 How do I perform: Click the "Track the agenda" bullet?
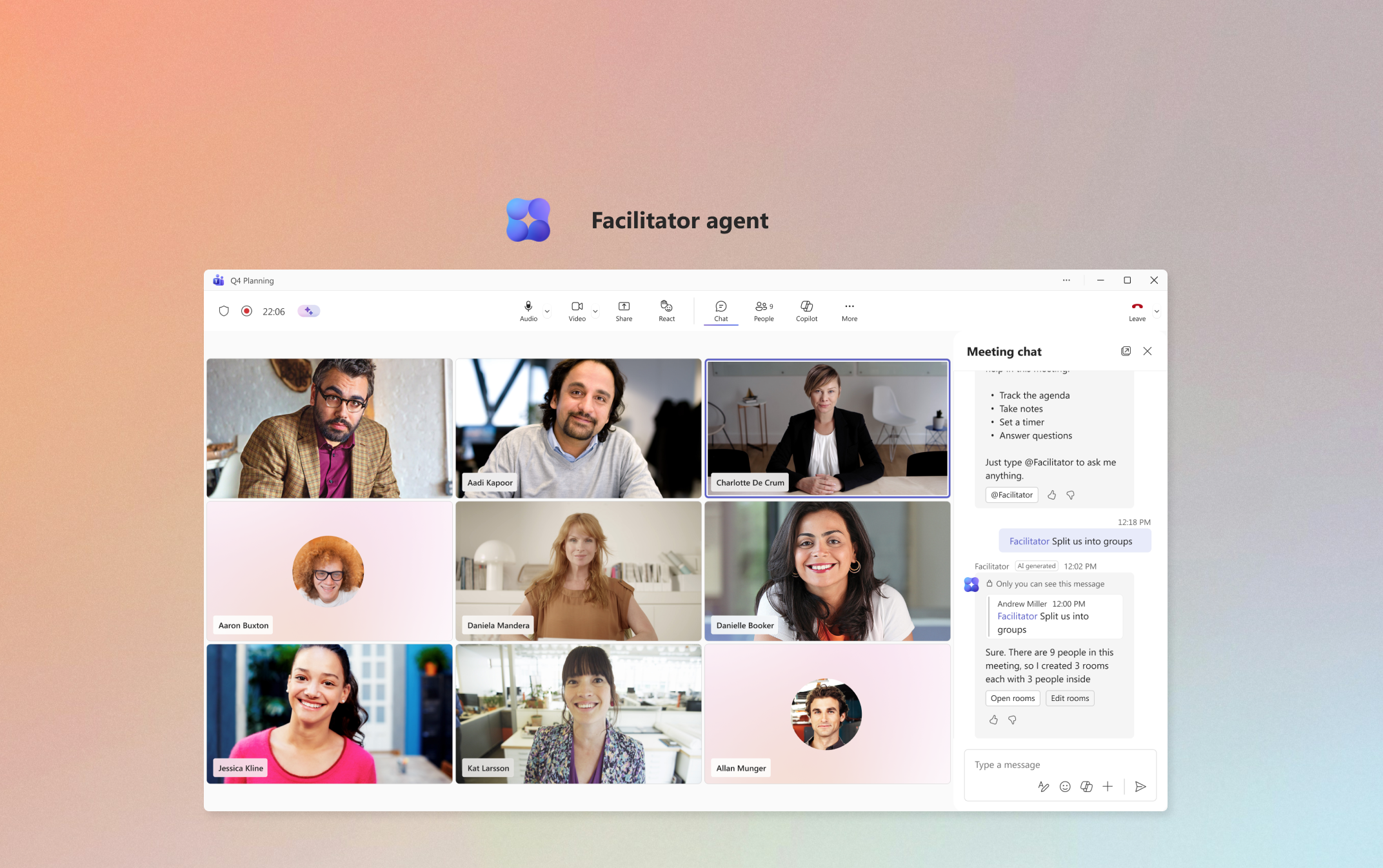(1035, 395)
